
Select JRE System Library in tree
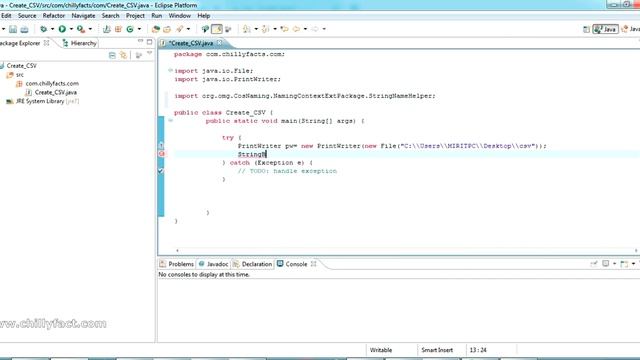42,101
